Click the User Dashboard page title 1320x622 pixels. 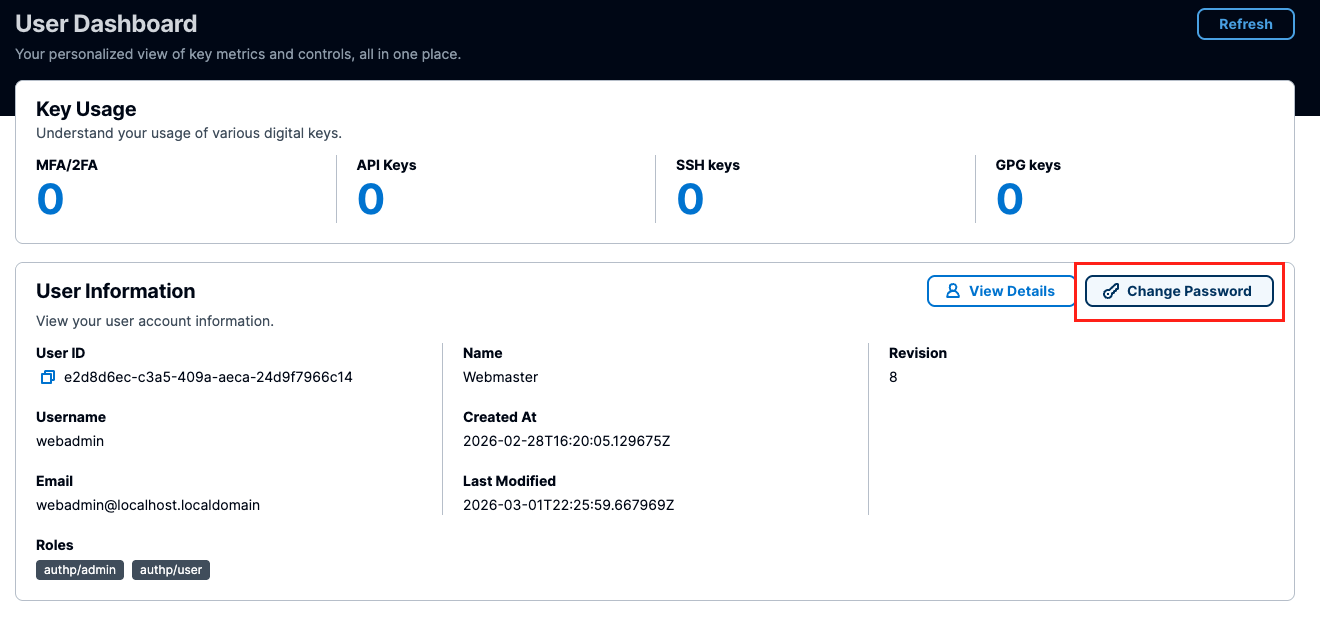[106, 24]
